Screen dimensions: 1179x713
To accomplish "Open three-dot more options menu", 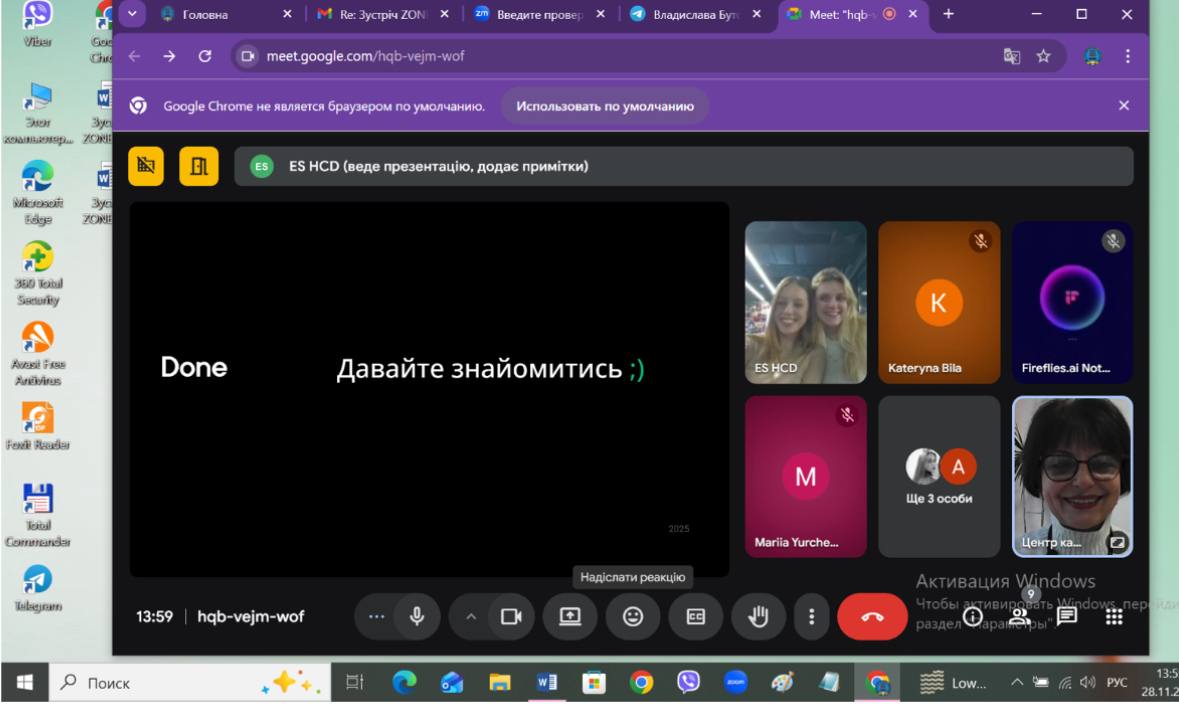I will tap(811, 617).
